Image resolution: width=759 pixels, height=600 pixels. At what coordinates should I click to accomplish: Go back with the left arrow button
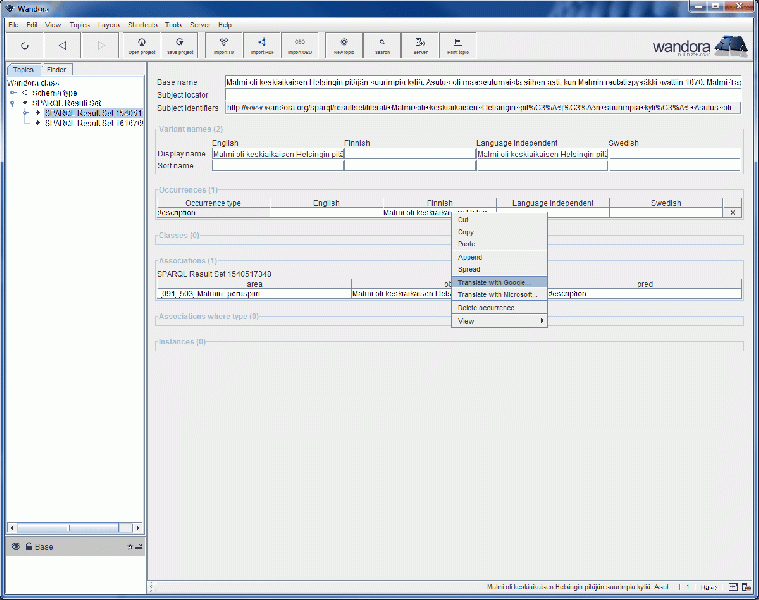coord(62,45)
